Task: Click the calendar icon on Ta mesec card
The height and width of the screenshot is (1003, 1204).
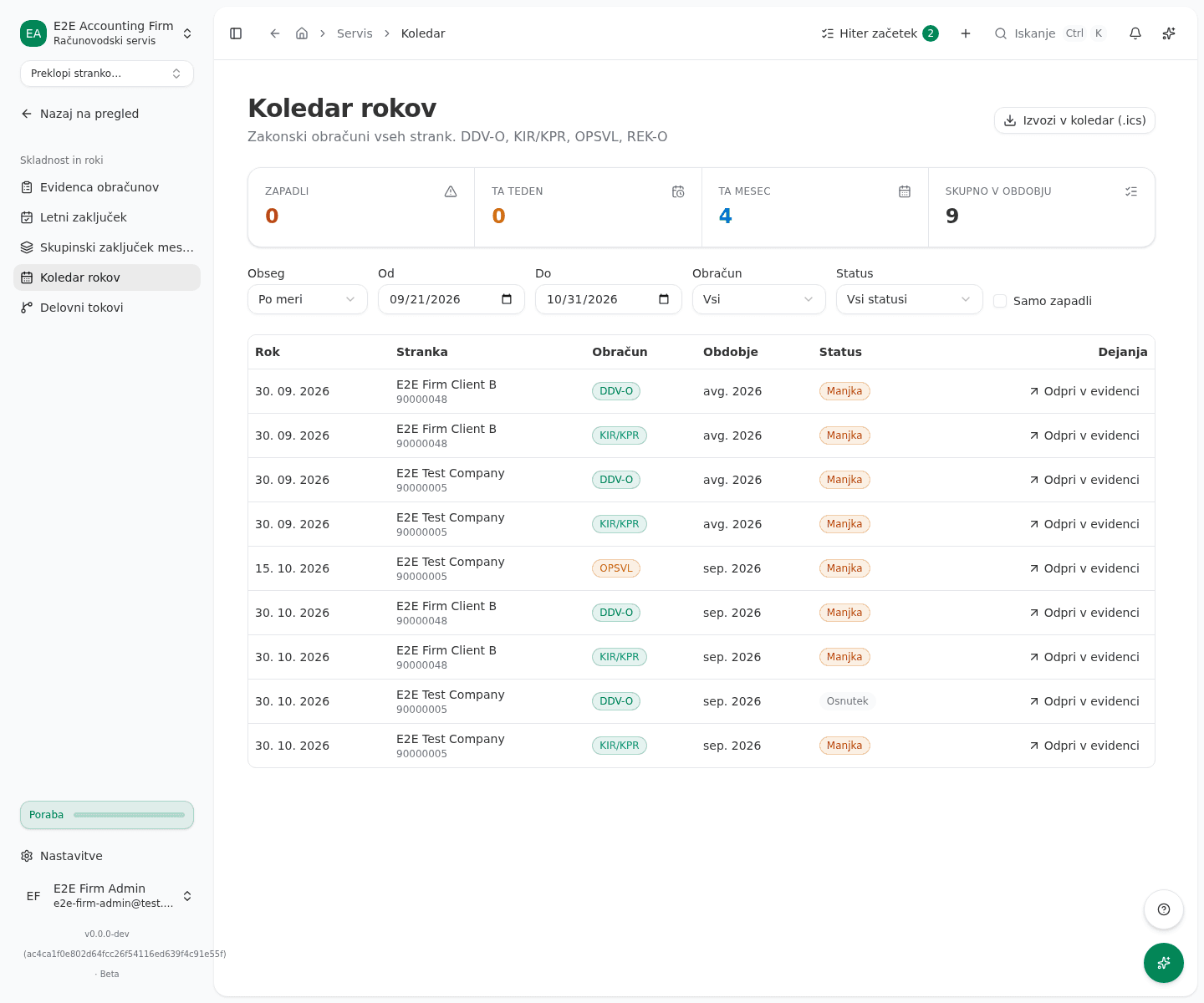Action: (905, 191)
